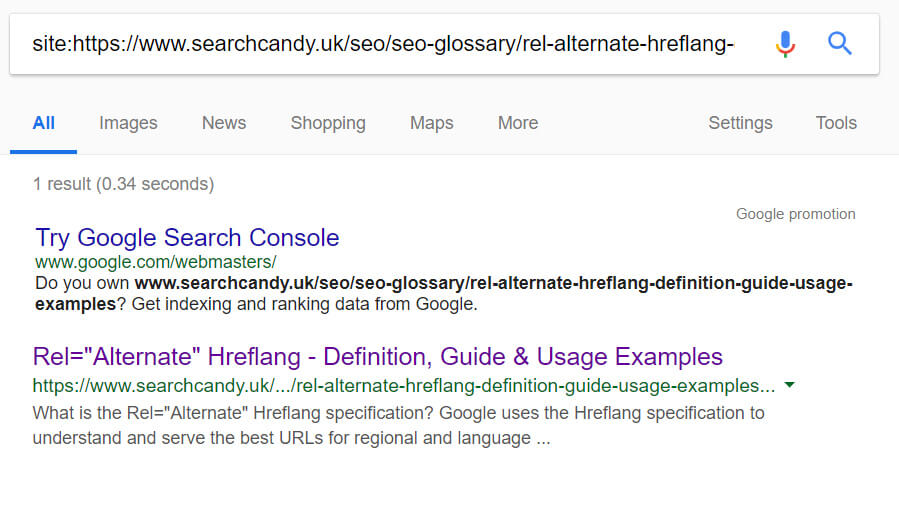Click the blue magnifying glass search icon
The width and height of the screenshot is (899, 513).
839,43
